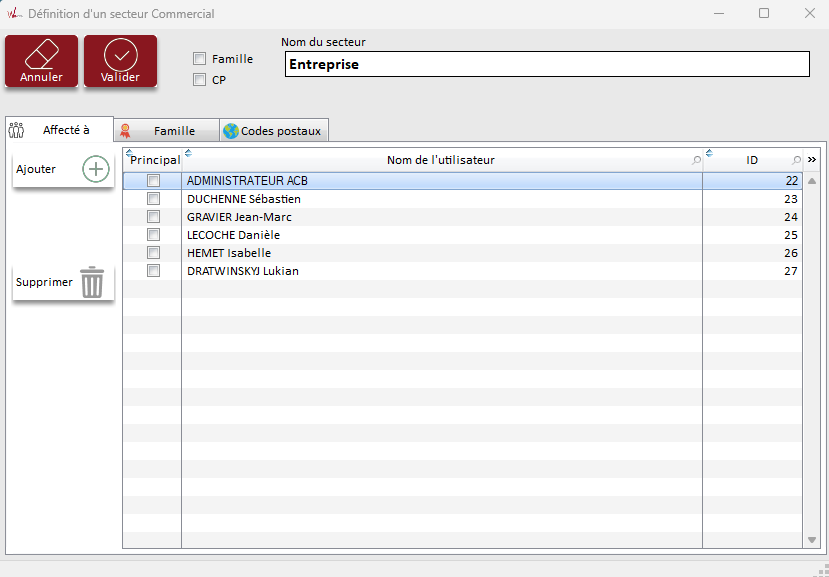
Task: Open the Codes postaux tab
Action: tap(273, 131)
